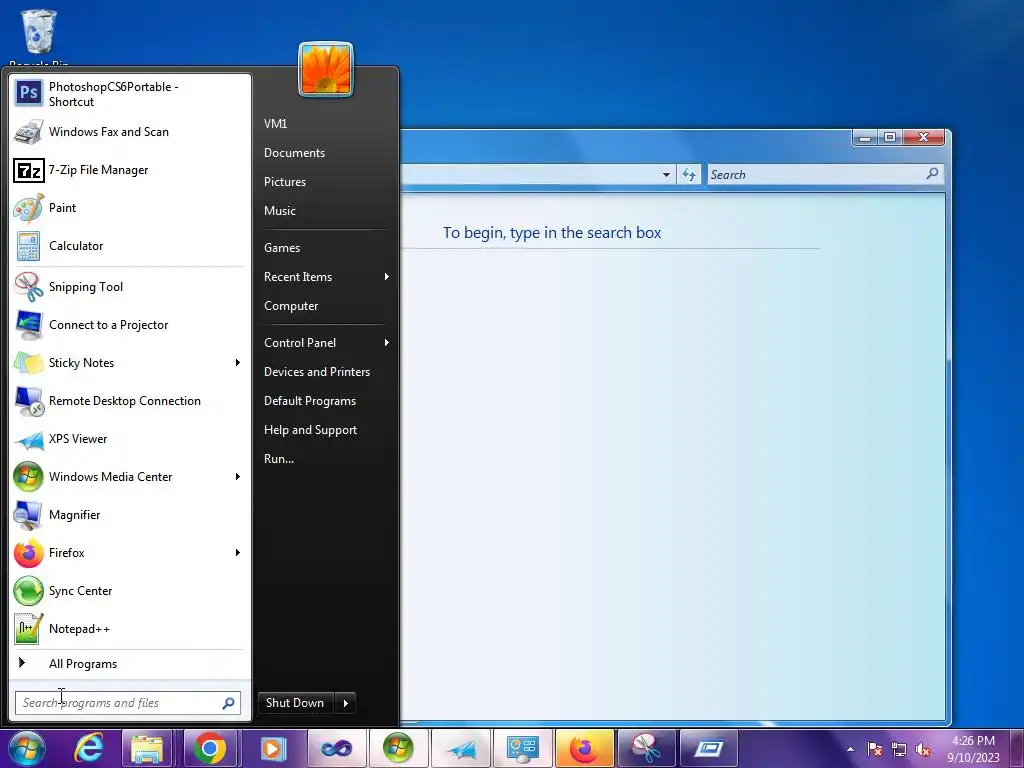The width and height of the screenshot is (1024, 768).
Task: Open Internet Explorer from the taskbar
Action: click(88, 748)
